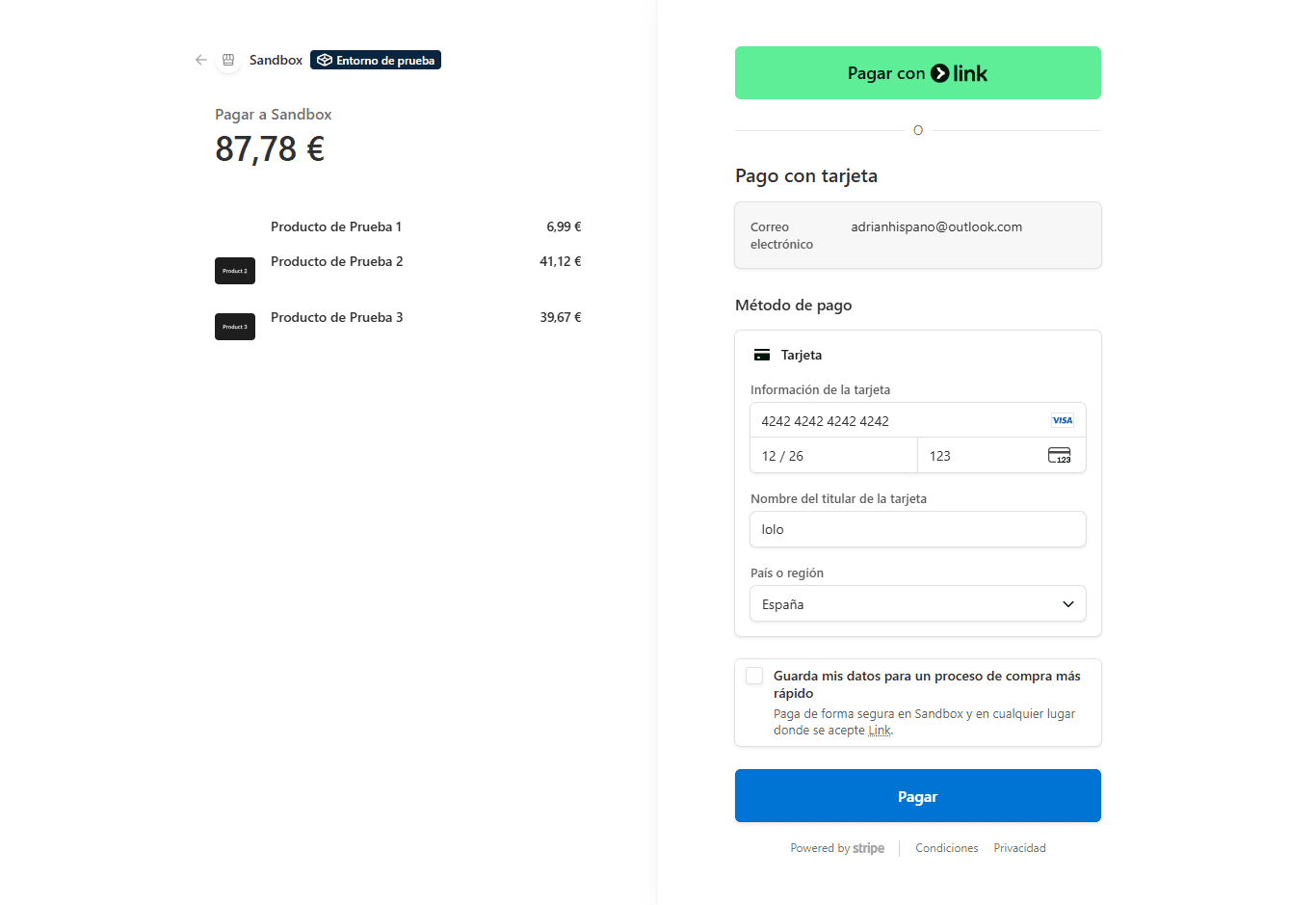Open the Privacidad link

1019,848
